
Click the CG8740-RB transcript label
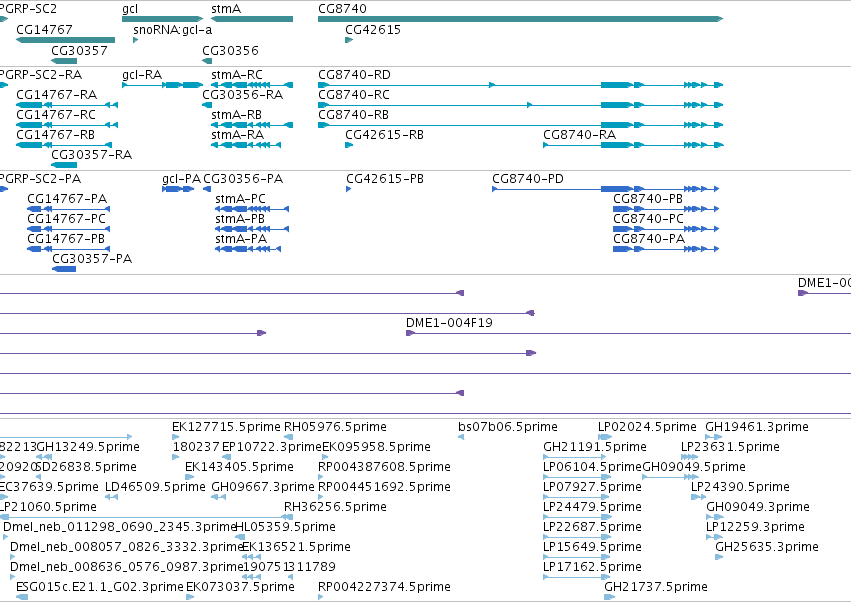(353, 115)
